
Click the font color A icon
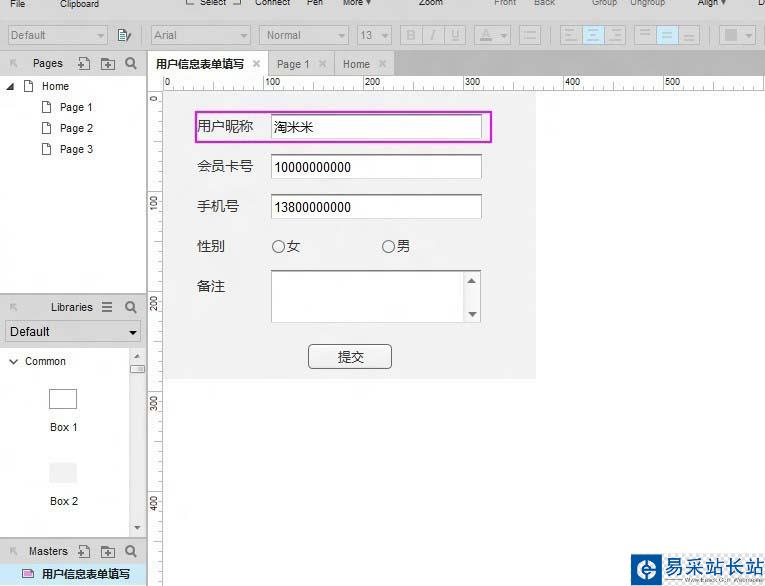coord(486,35)
